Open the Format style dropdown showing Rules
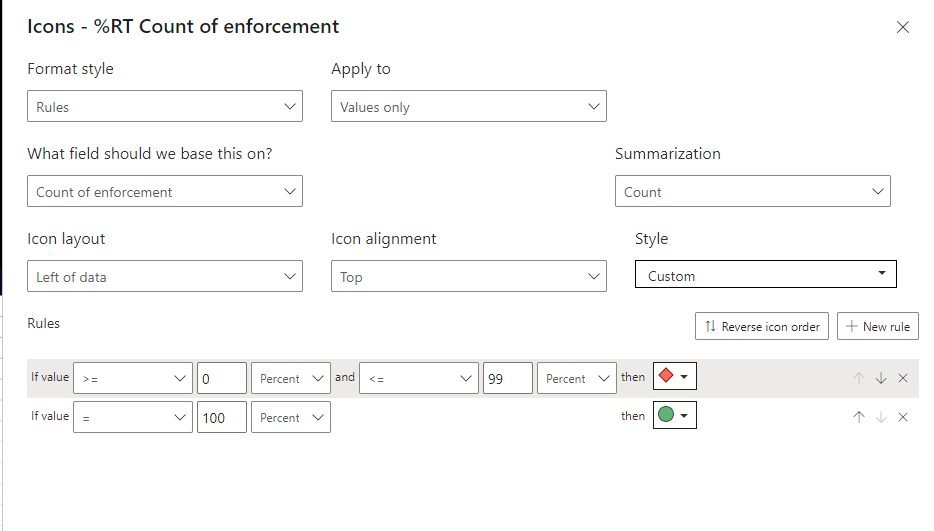This screenshot has height=531, width=934. (x=165, y=106)
